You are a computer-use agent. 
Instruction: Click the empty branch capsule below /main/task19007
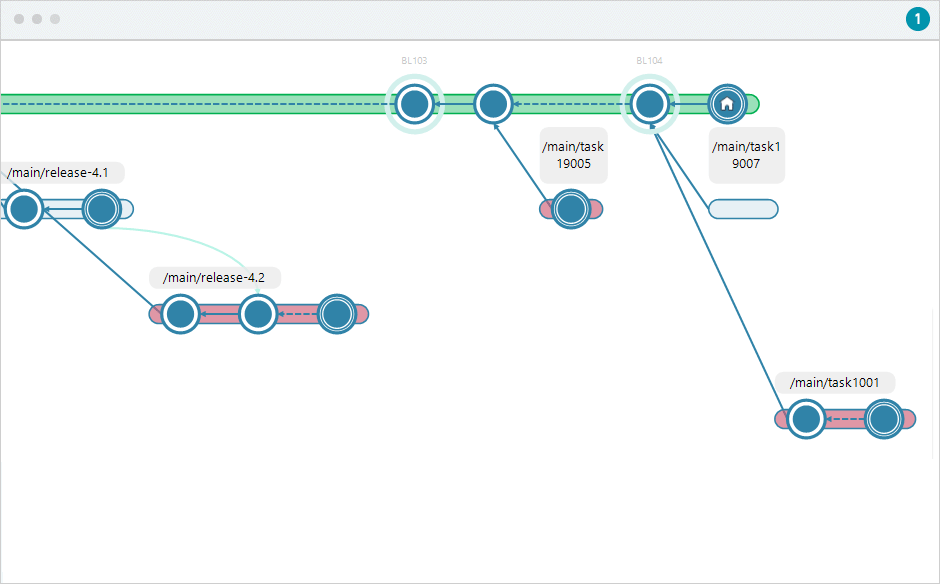pyautogui.click(x=743, y=209)
